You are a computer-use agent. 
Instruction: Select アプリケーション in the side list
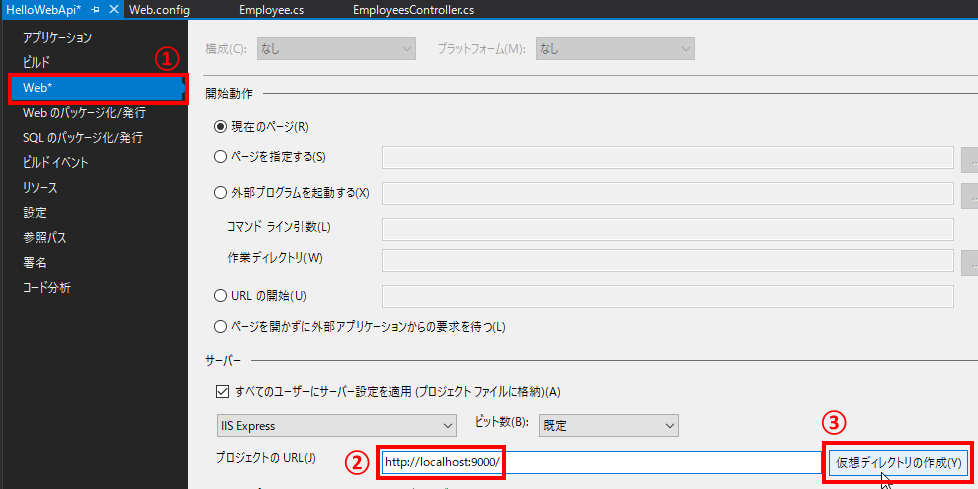57,37
